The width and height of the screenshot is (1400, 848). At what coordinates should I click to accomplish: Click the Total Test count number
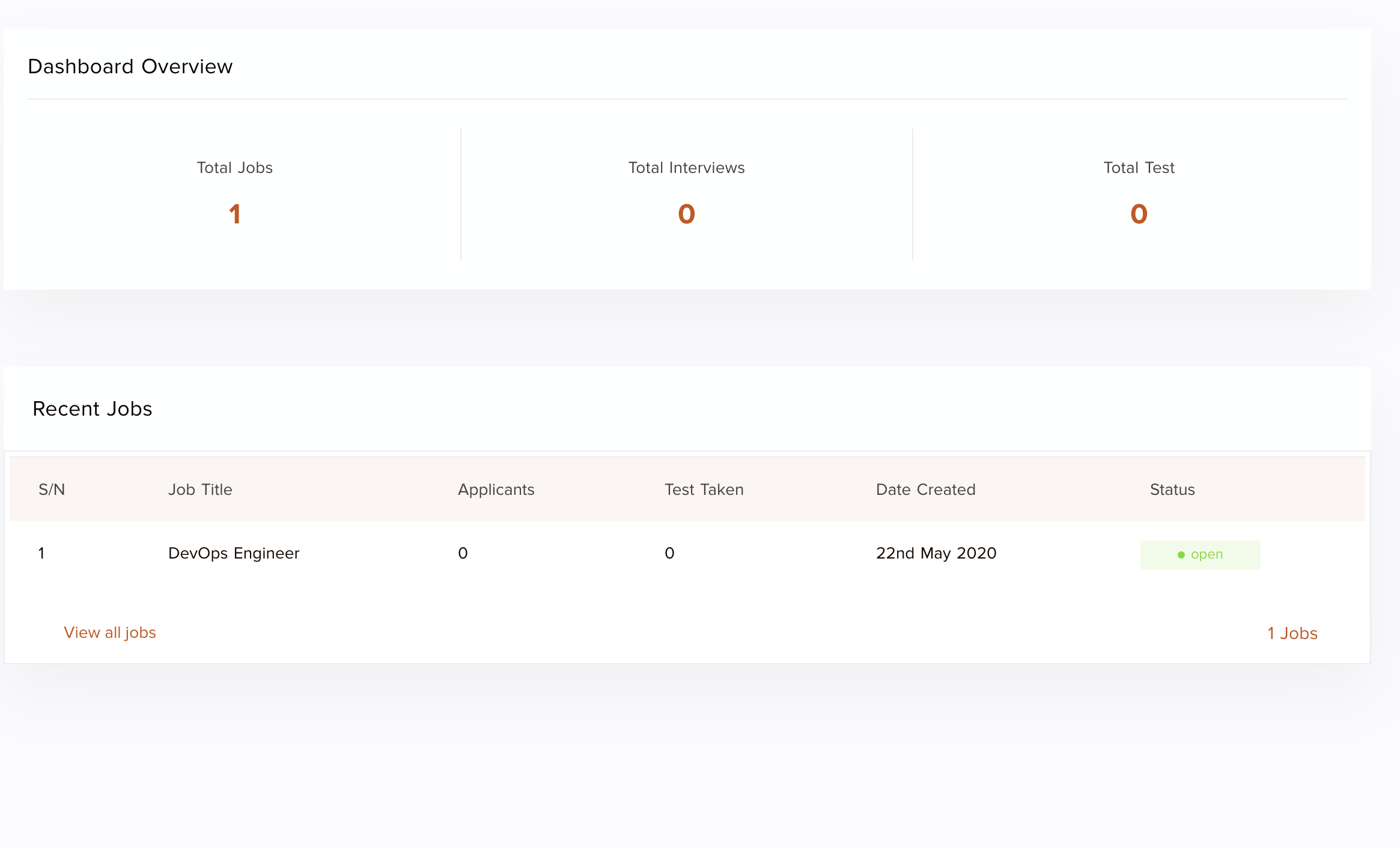click(x=1139, y=214)
